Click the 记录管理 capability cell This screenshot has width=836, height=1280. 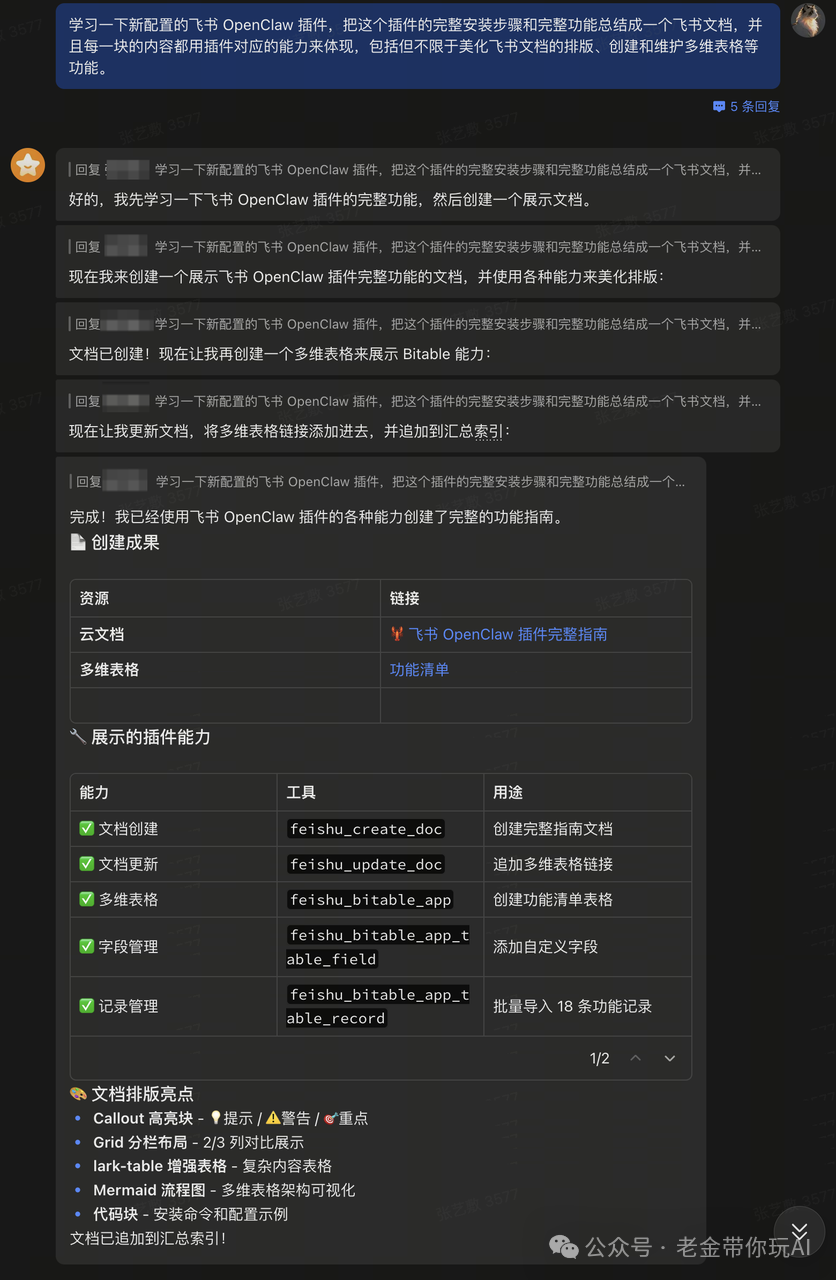tap(174, 1006)
